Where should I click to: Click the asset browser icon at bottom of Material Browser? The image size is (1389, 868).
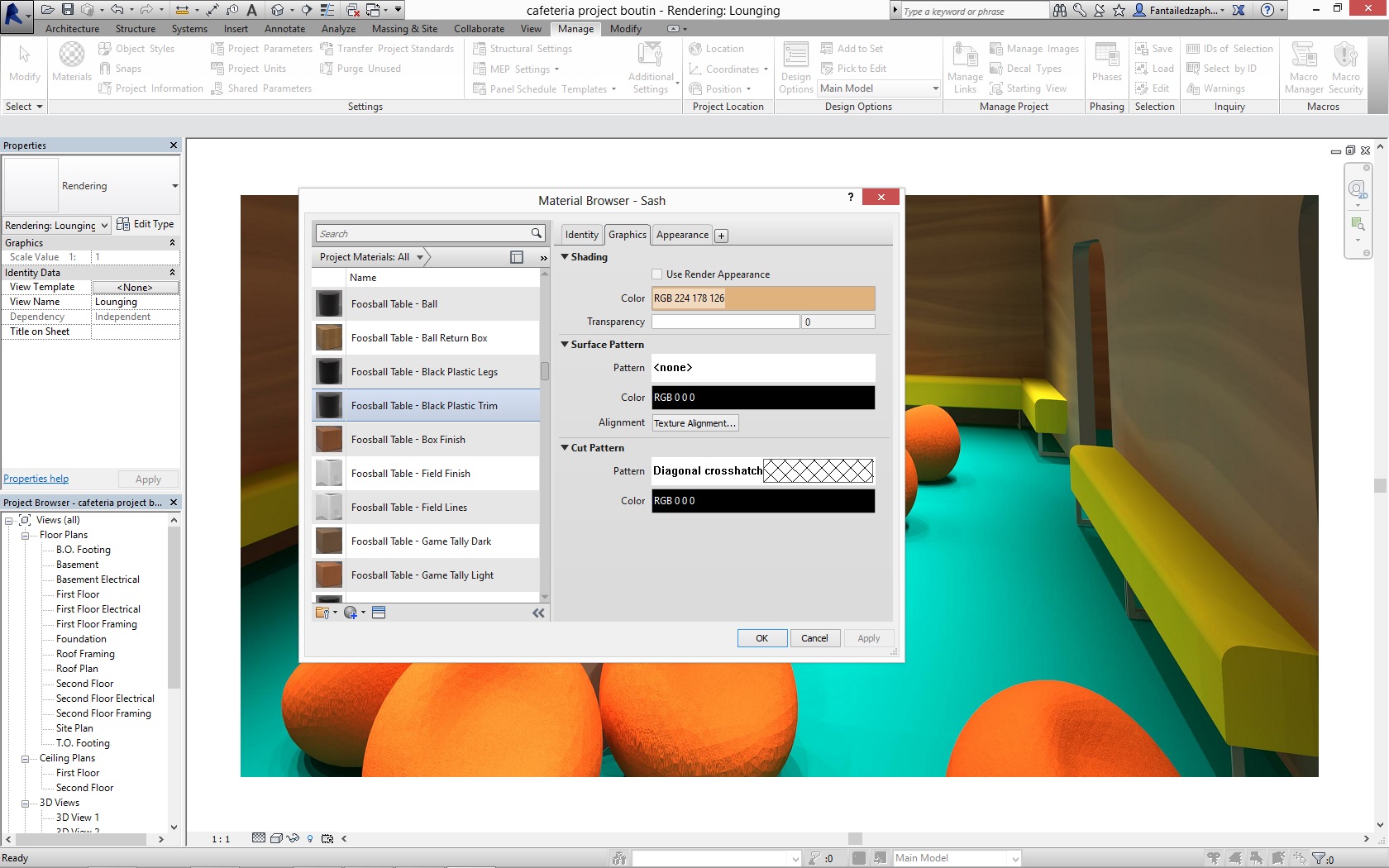point(378,613)
